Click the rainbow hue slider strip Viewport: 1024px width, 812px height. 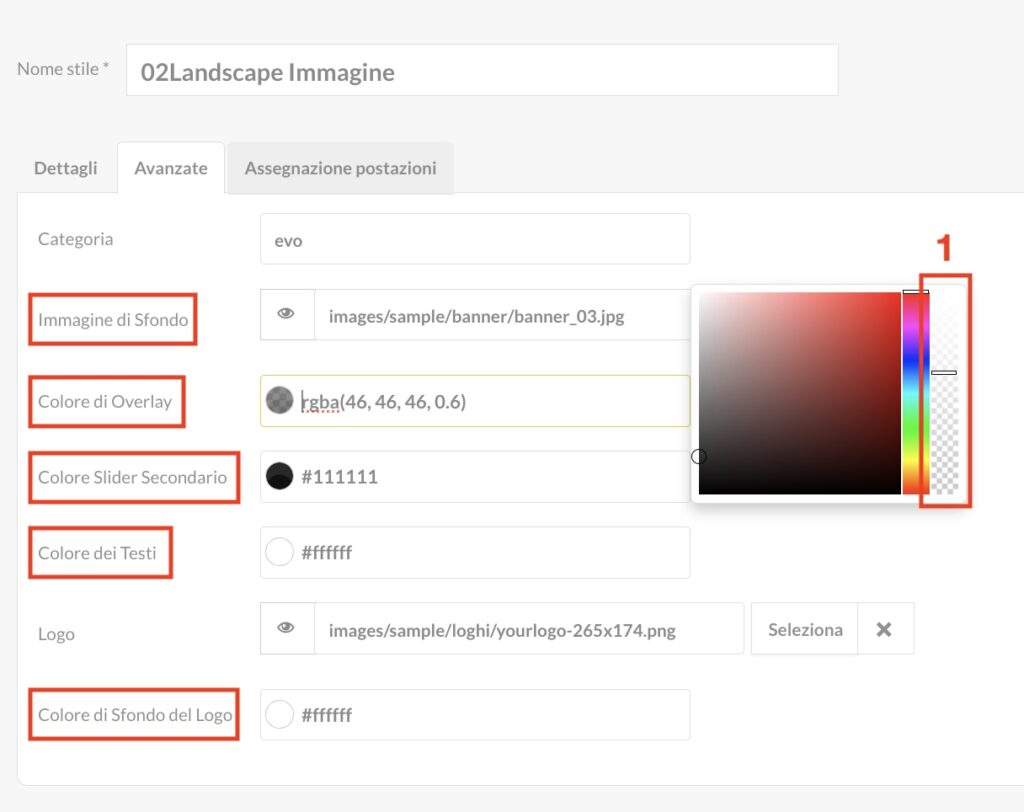[x=916, y=393]
